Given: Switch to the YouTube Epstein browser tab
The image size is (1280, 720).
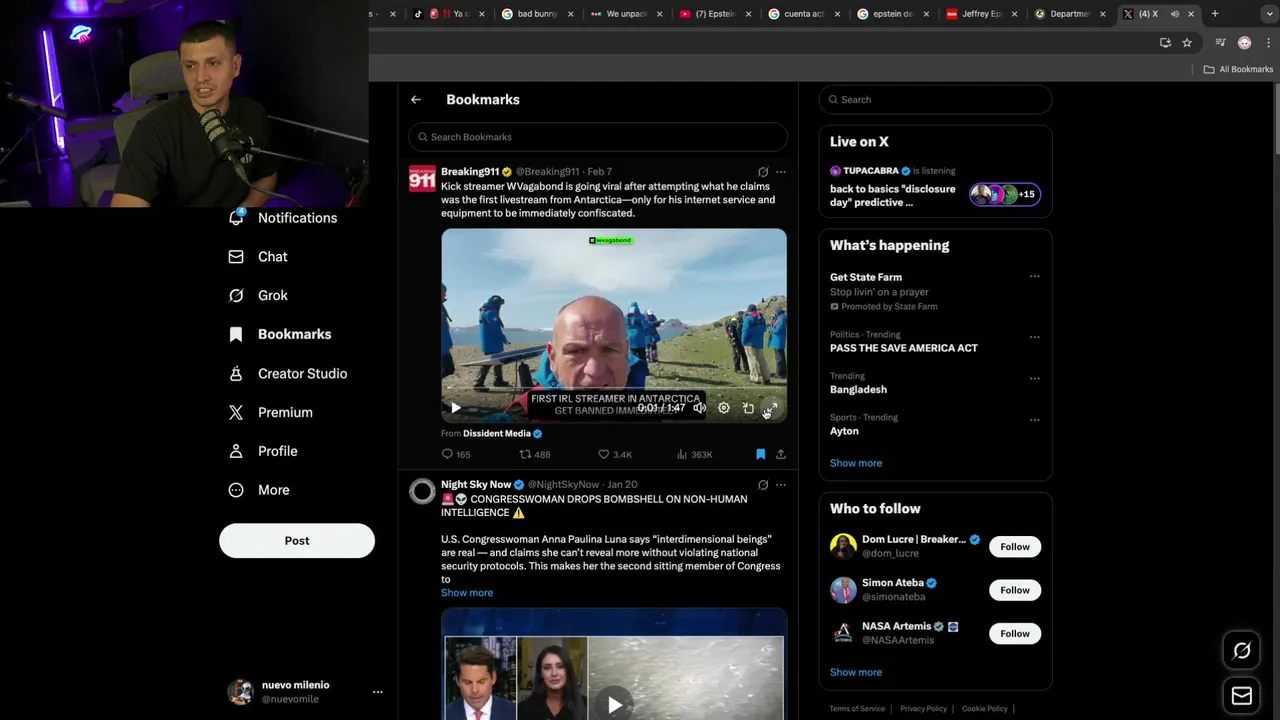Looking at the screenshot, I should (x=715, y=14).
